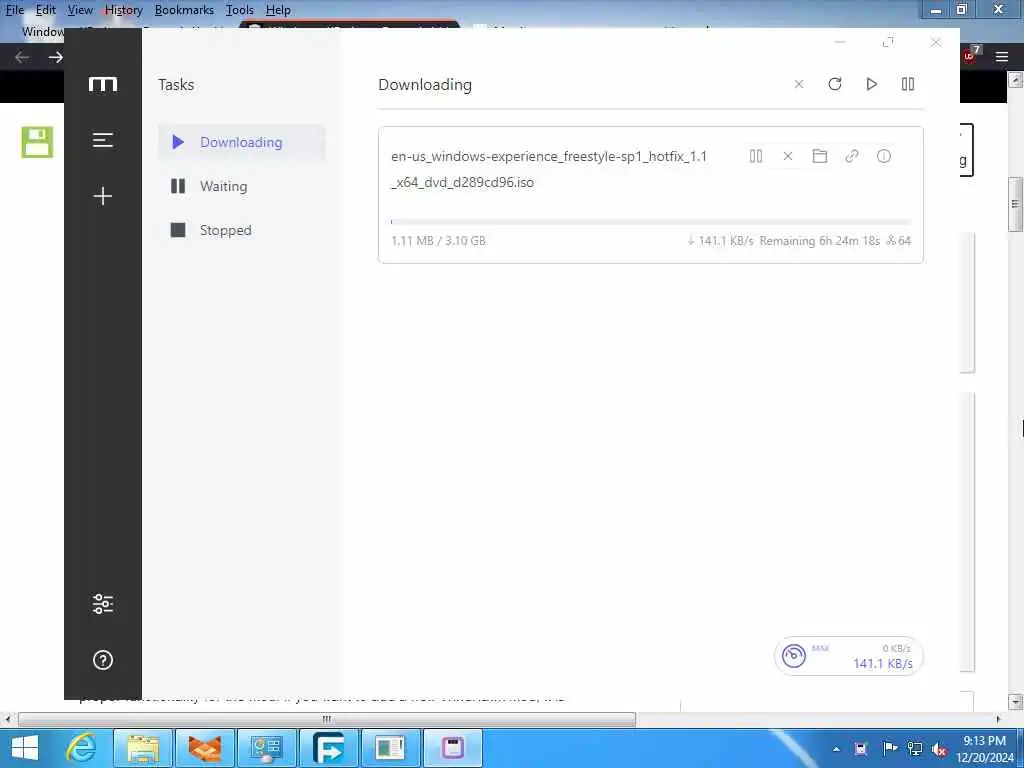Resume all tasks from header toolbar
The image size is (1024, 768).
click(871, 84)
